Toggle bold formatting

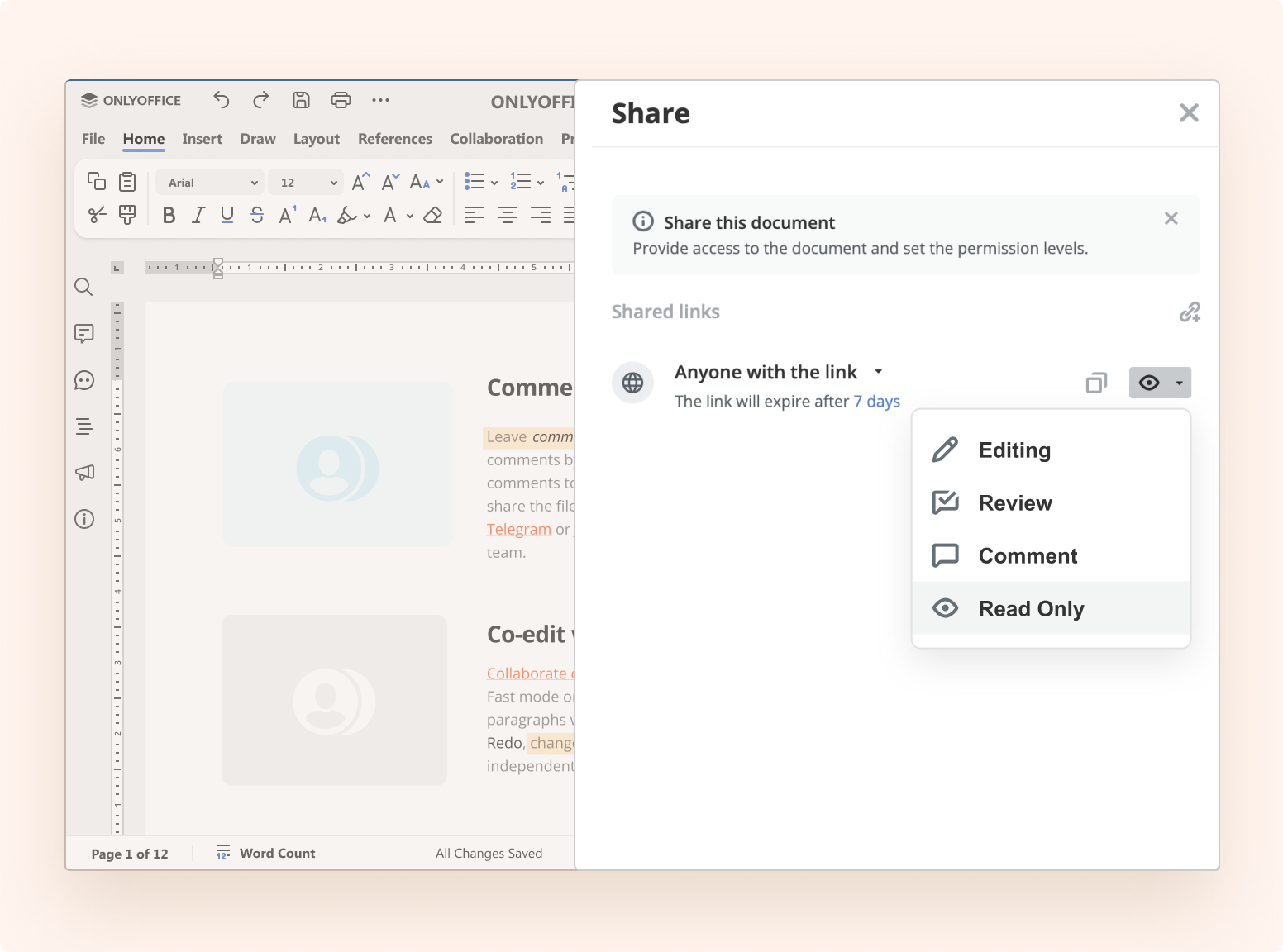tap(169, 216)
